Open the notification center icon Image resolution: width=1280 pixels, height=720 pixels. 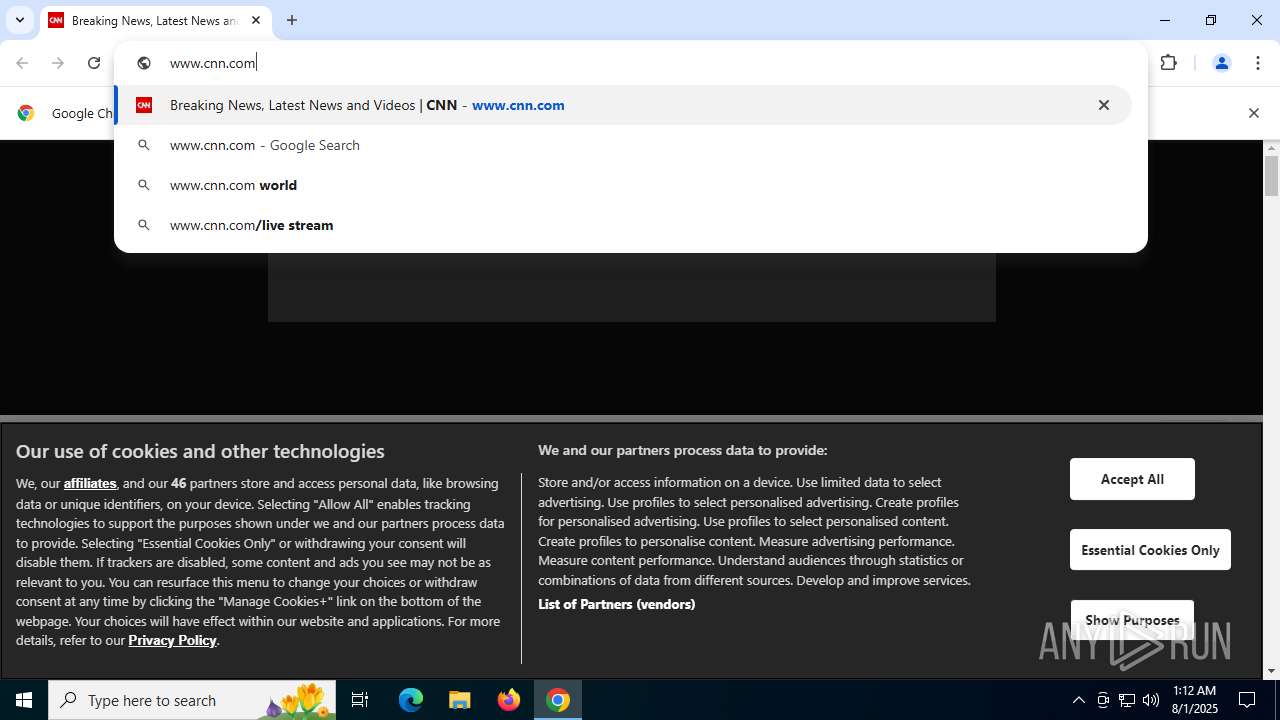click(1248, 700)
